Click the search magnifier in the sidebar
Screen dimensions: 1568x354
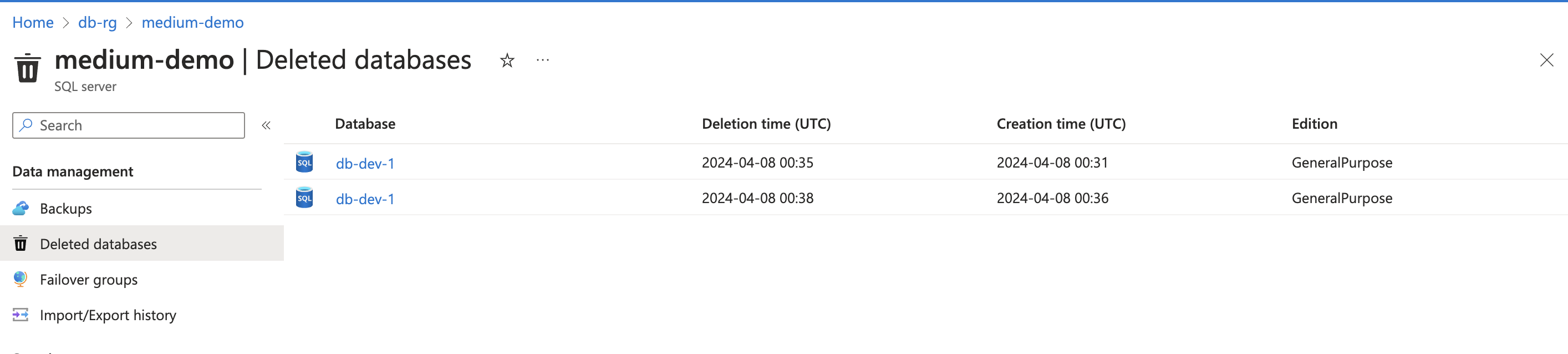tap(26, 125)
